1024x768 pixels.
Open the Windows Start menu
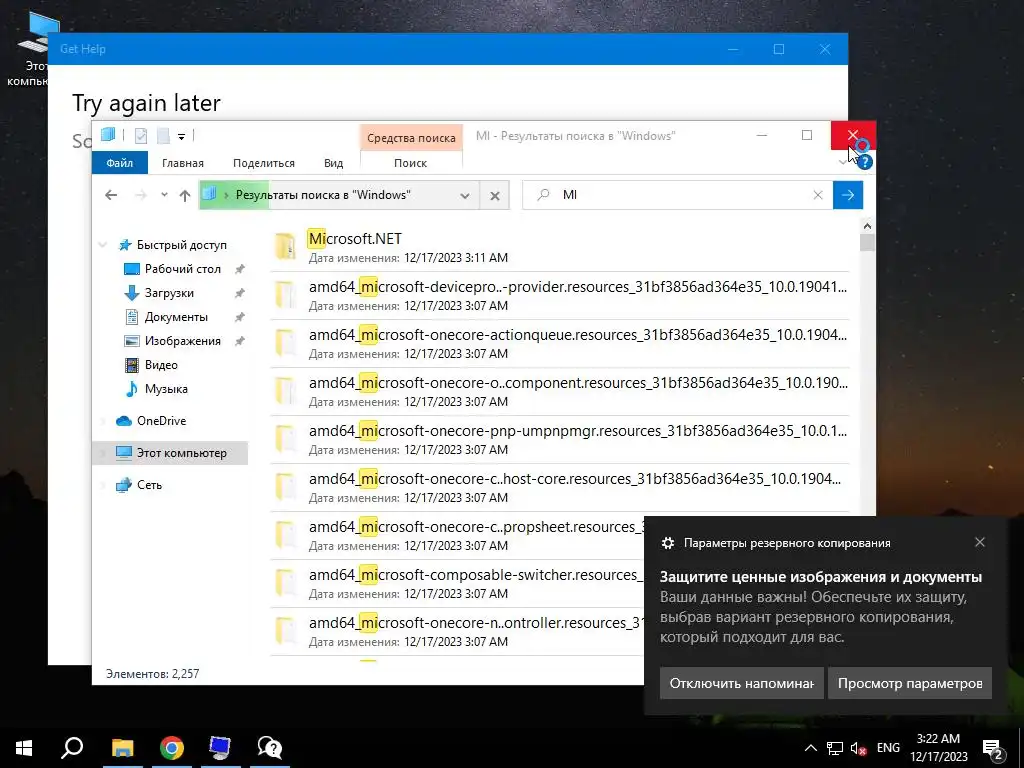[24, 748]
